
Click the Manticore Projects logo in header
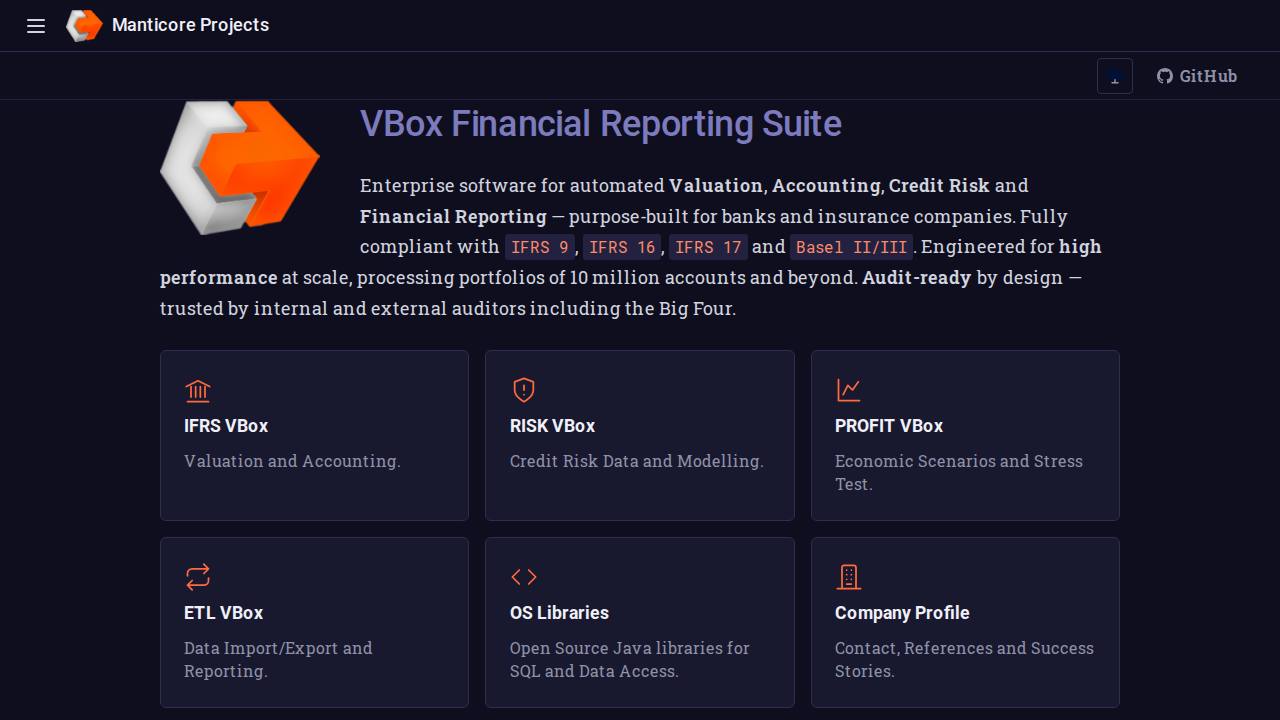[x=84, y=26]
